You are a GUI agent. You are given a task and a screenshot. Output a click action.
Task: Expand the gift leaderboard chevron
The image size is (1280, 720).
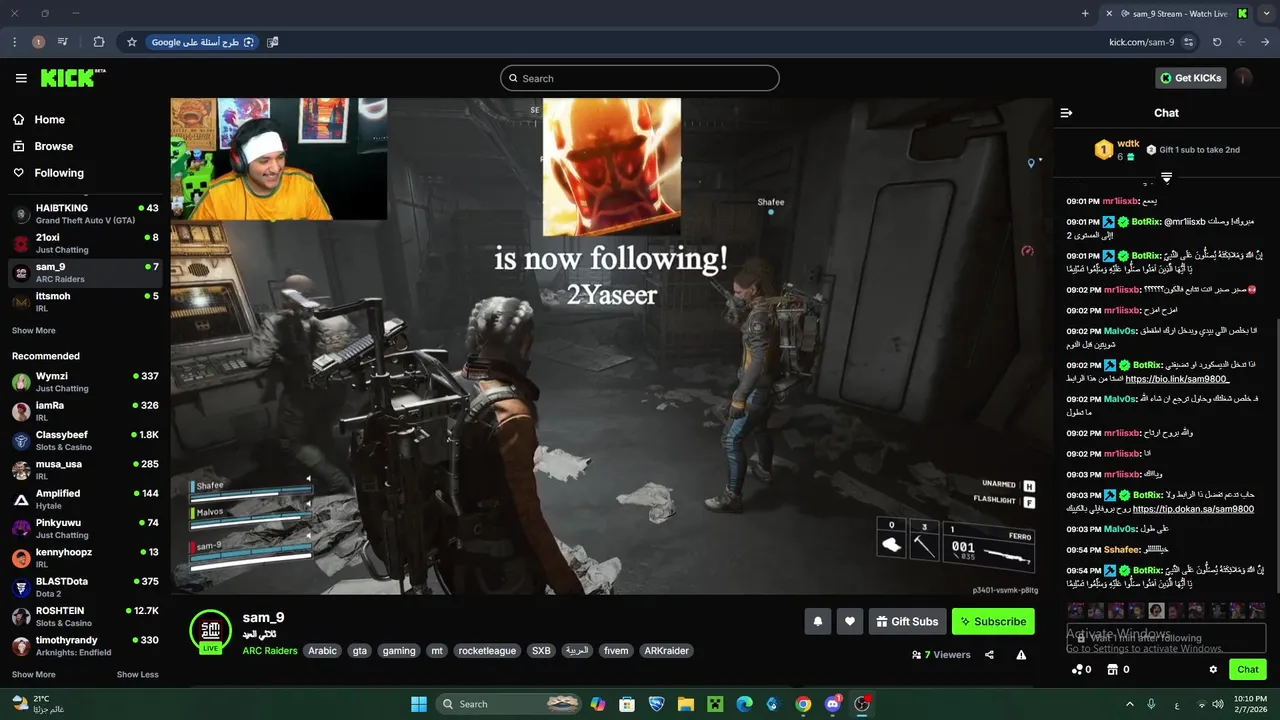pos(1166,177)
